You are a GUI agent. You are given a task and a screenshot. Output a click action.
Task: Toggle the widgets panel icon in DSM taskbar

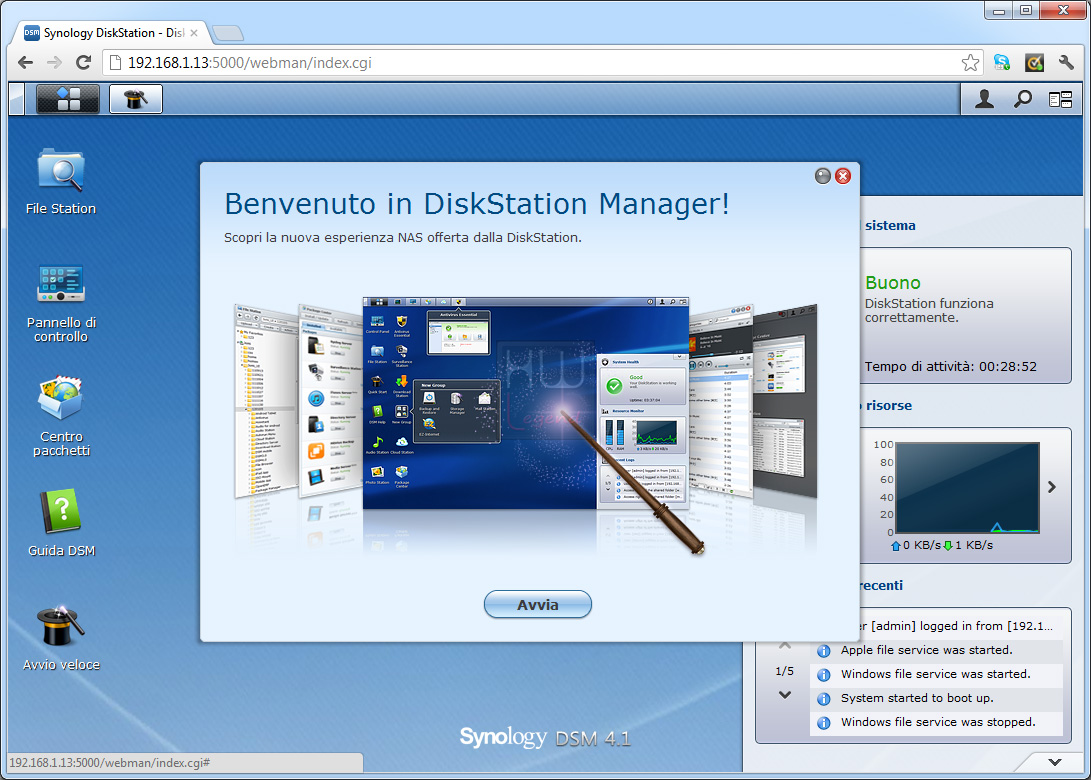pos(1060,100)
